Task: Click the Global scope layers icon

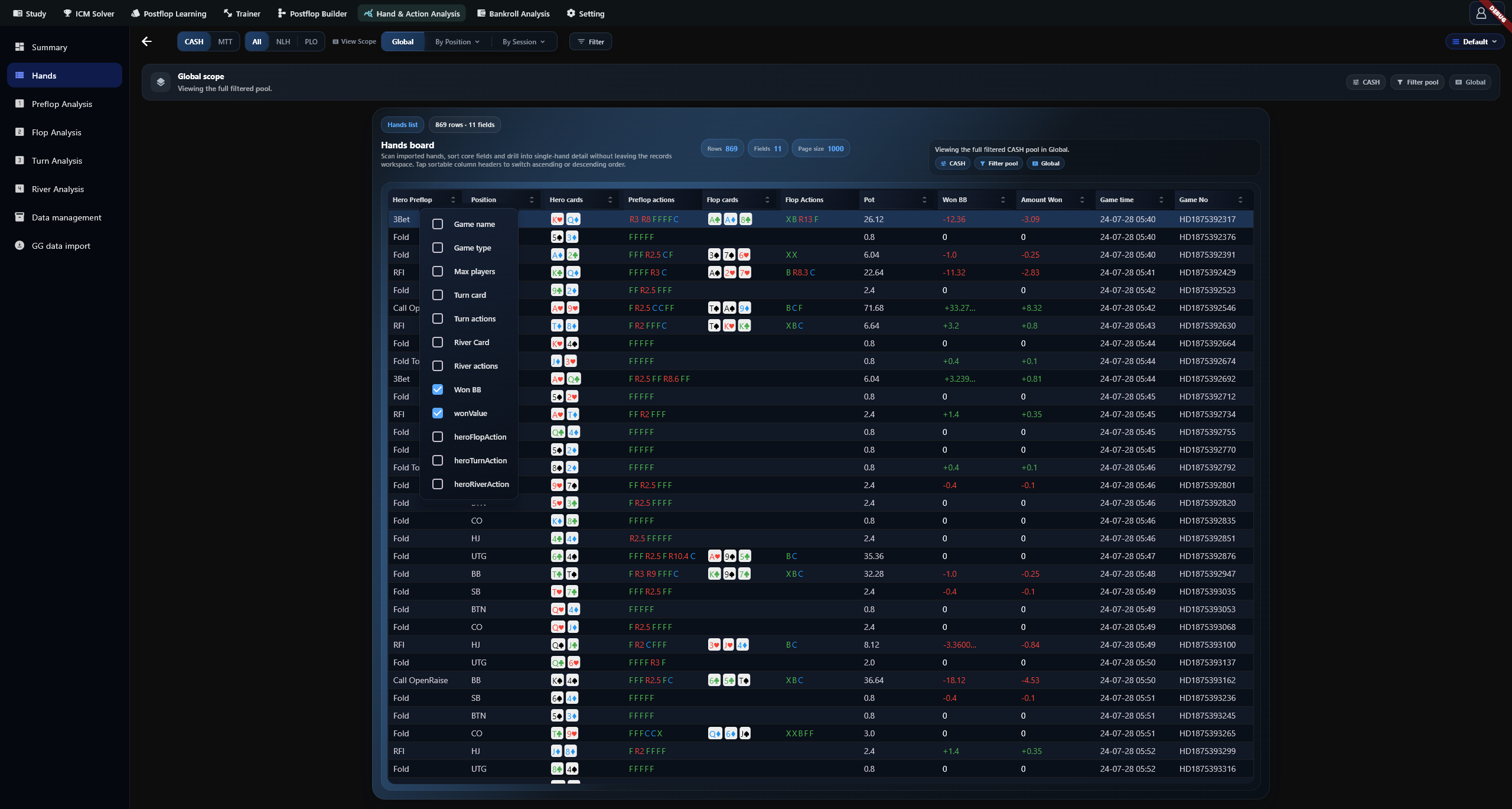Action: click(161, 82)
